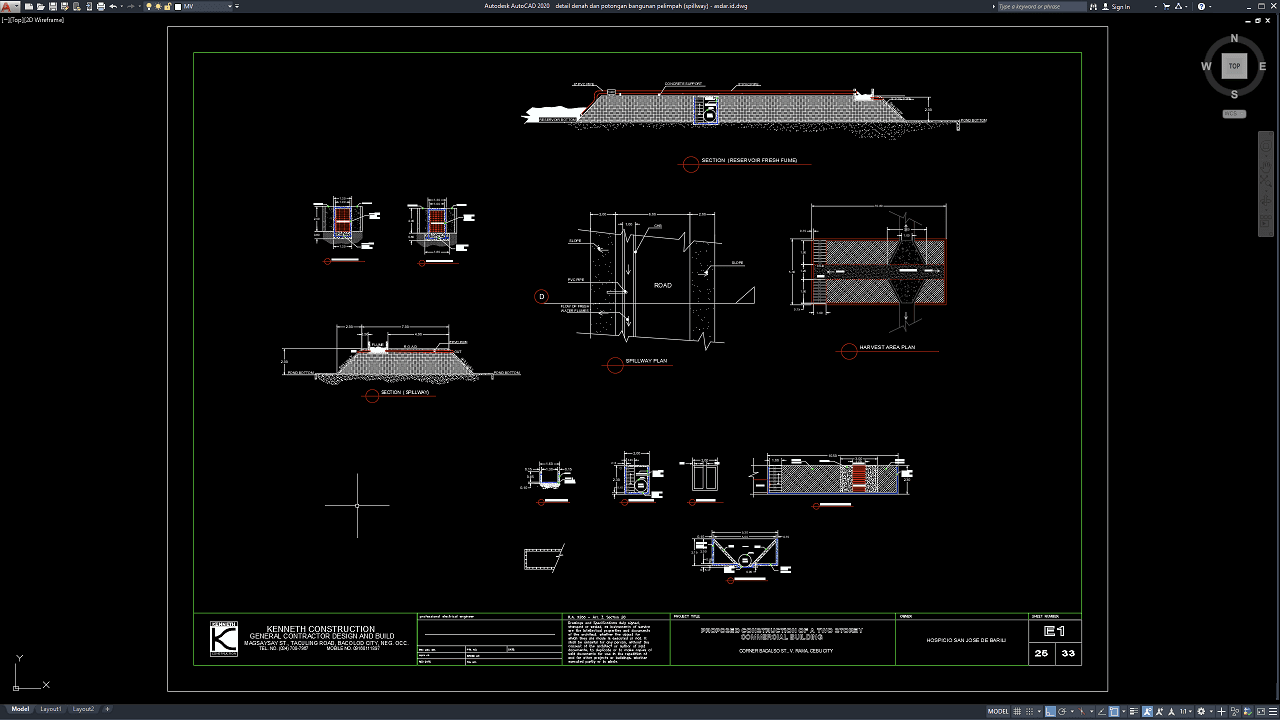
Task: Click the Undo arrow icon
Action: point(113,6)
